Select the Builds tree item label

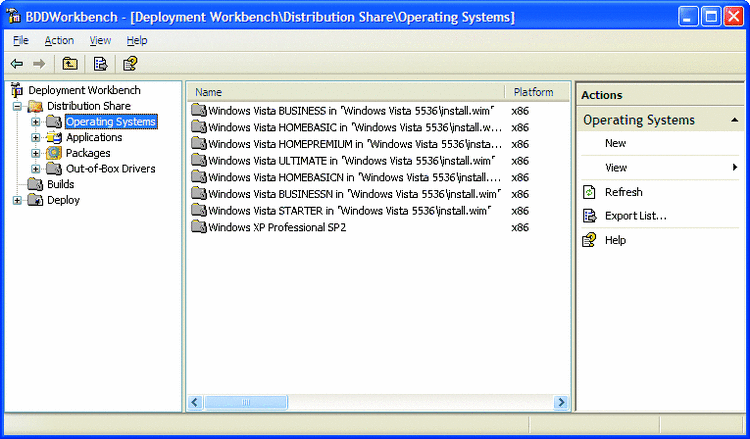tap(60, 184)
